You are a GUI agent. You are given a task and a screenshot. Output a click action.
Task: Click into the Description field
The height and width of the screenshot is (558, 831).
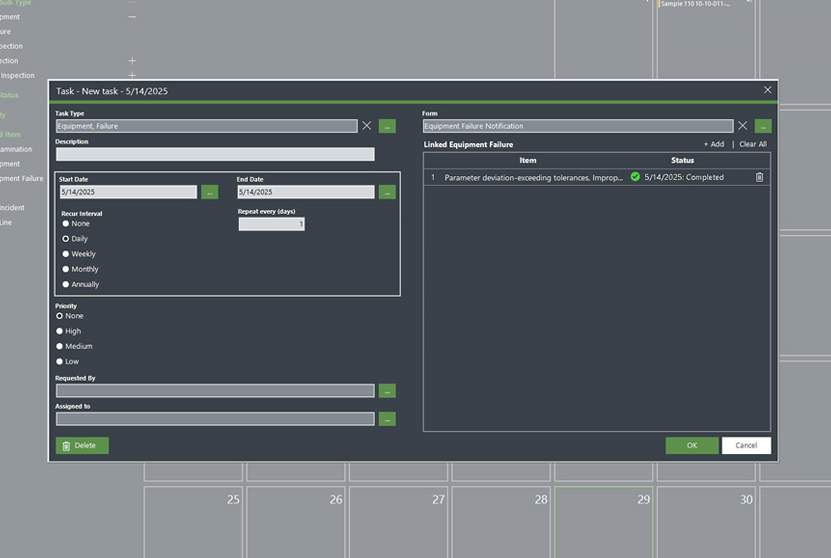(215, 154)
